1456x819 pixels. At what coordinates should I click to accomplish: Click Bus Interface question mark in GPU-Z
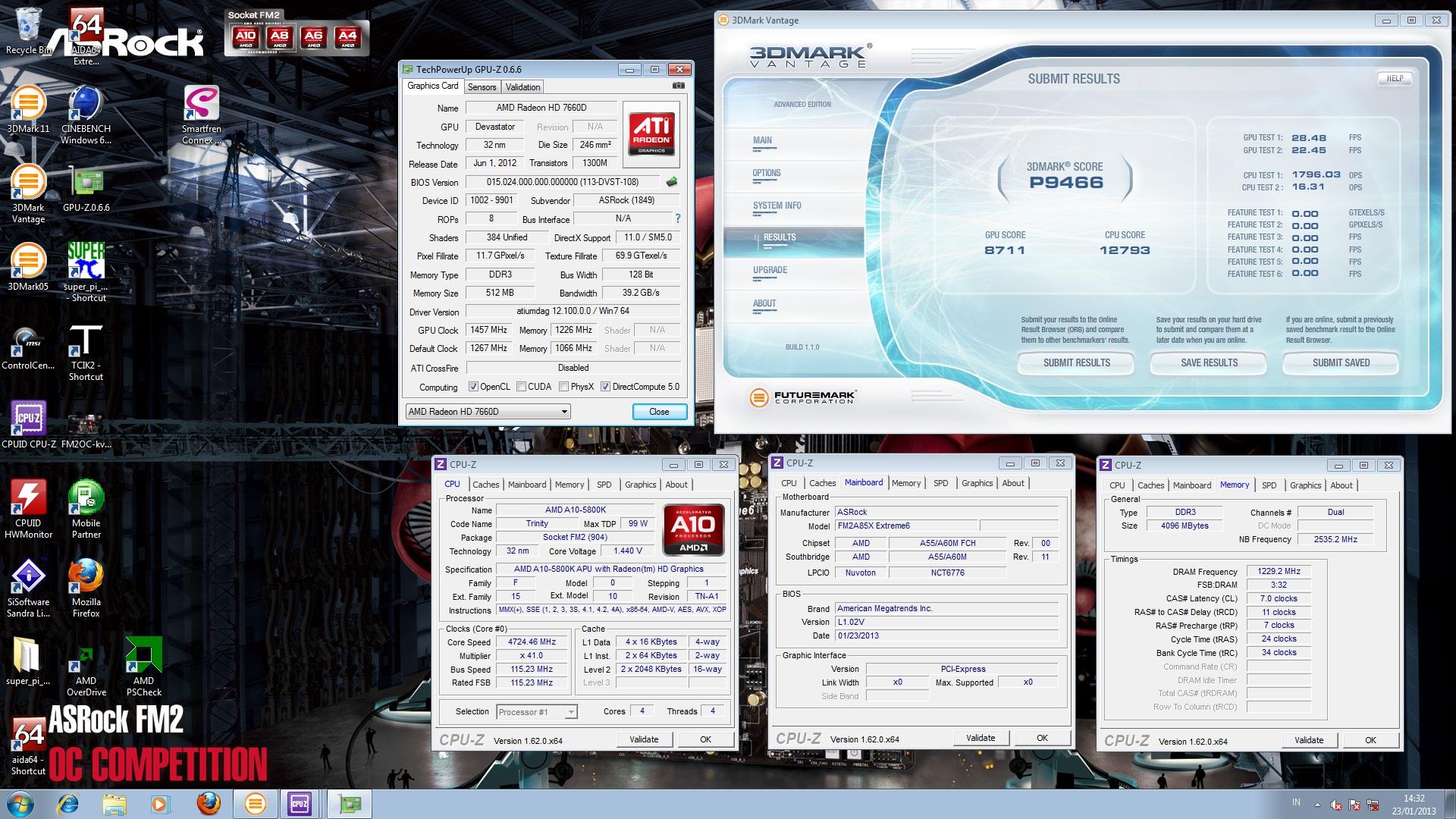click(677, 218)
